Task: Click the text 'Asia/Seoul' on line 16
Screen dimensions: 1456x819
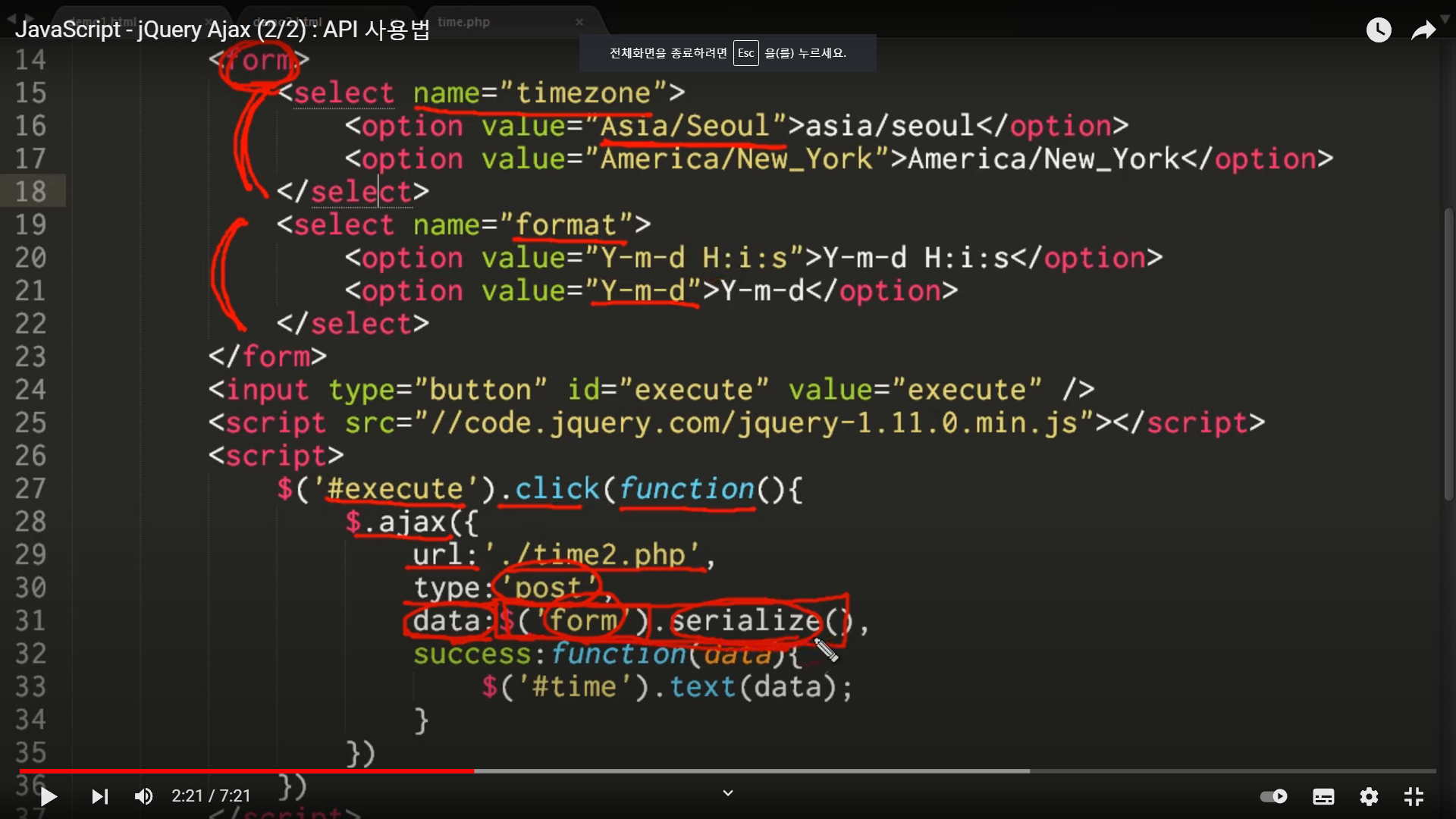Action: [686, 125]
